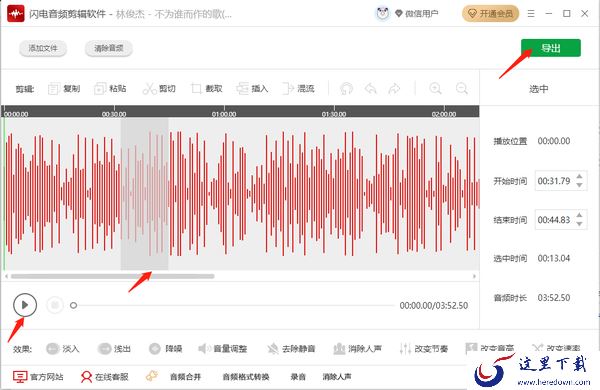The image size is (600, 390).
Task: Click the 00:30.00 mark on the ruler
Action: tap(114, 114)
